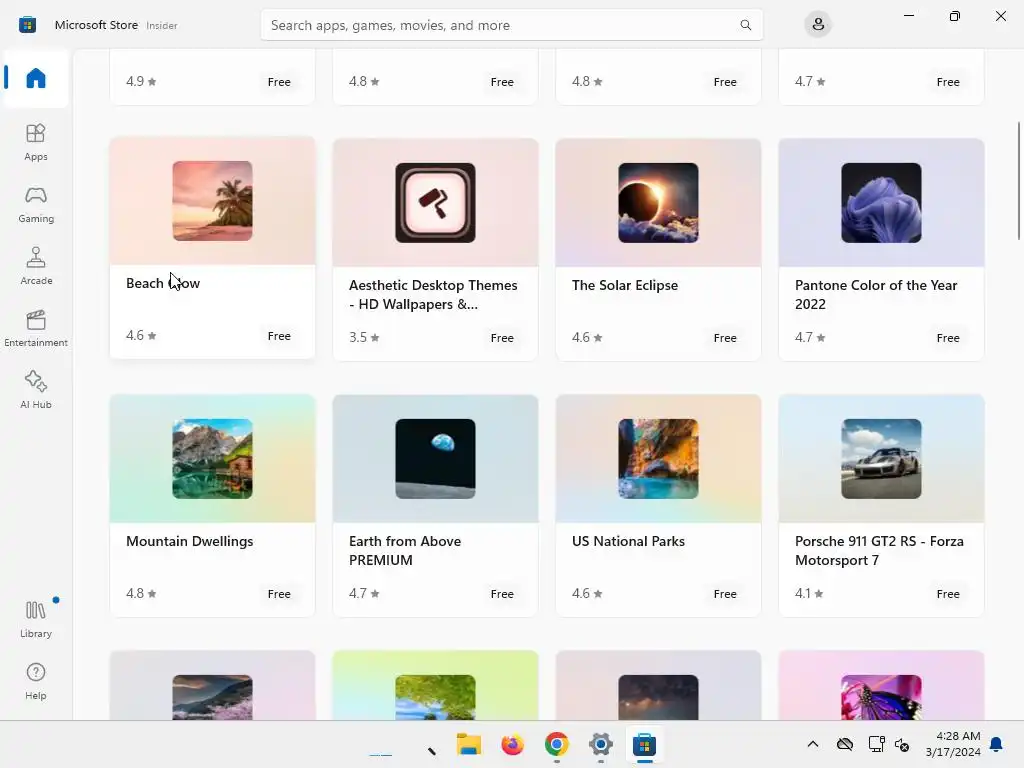Click the notification bell in the taskbar
The height and width of the screenshot is (768, 1024).
click(x=996, y=744)
